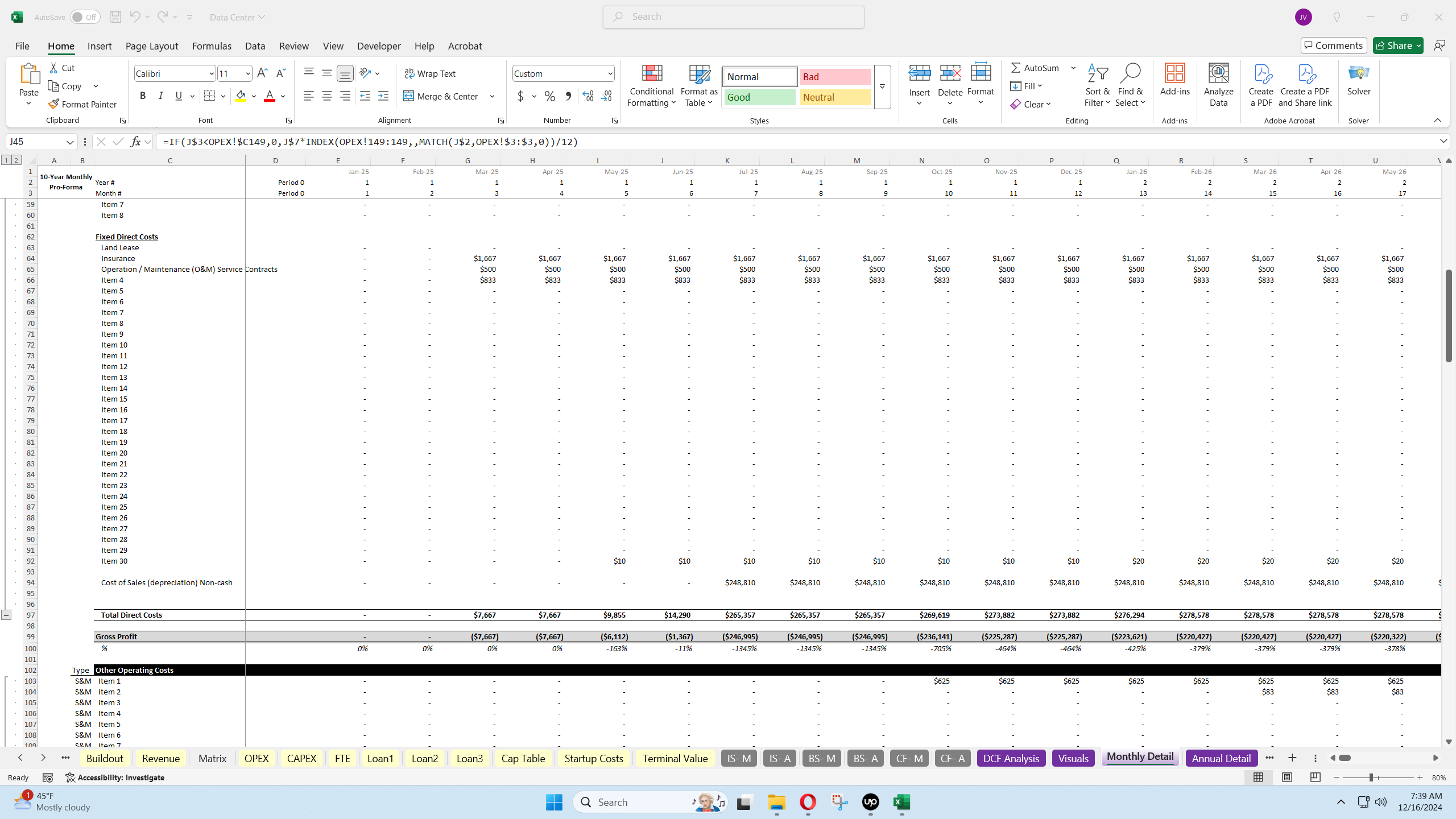Open font size dropdown
Screen dimensions: 1456x819
pos(247,73)
